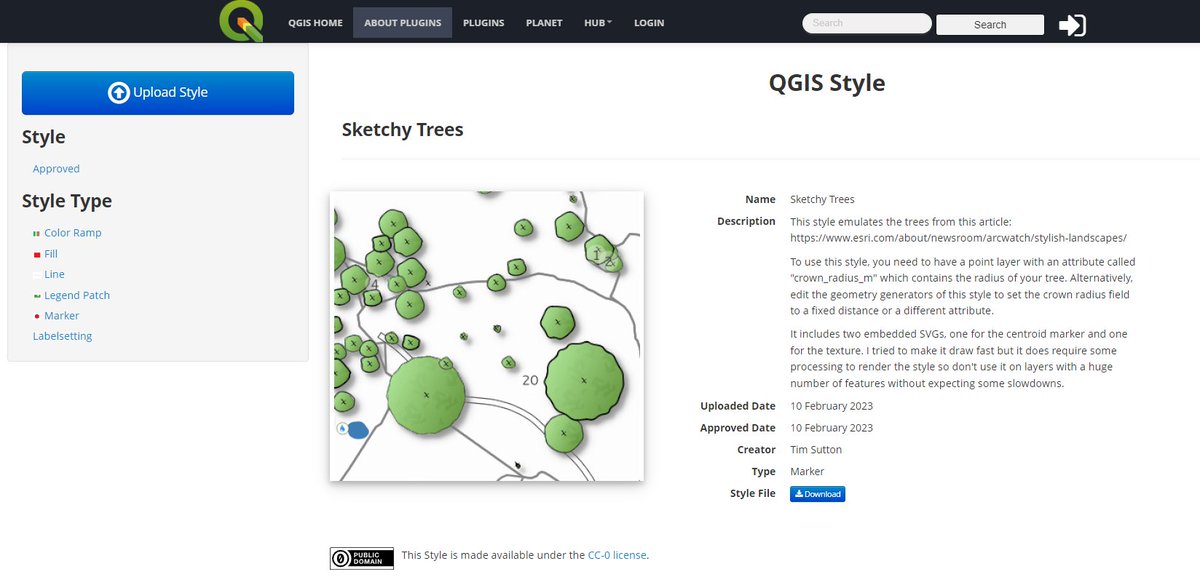
Task: Click the QGIS logo icon
Action: pos(241,22)
